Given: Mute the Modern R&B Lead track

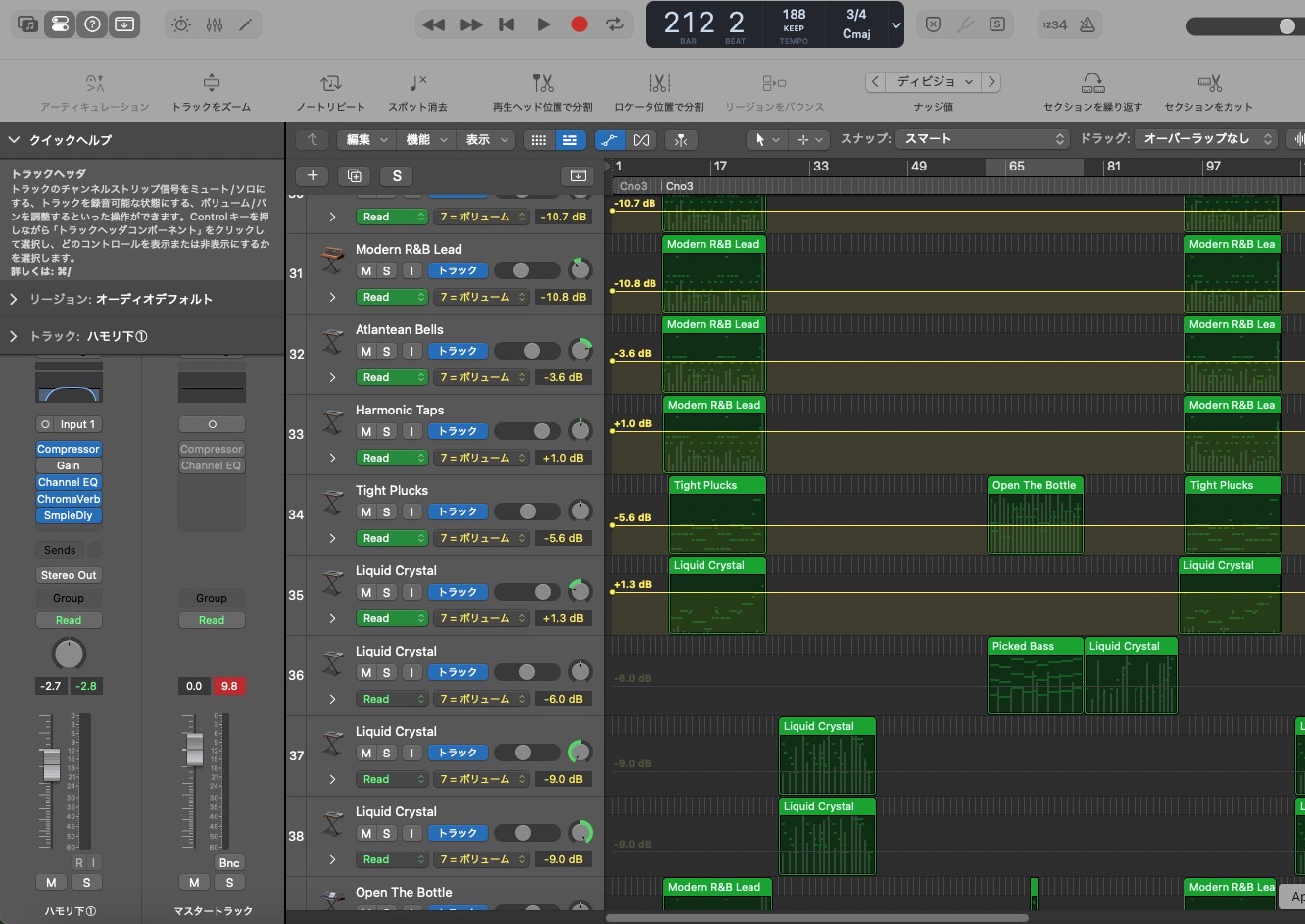Looking at the screenshot, I should click(x=365, y=270).
